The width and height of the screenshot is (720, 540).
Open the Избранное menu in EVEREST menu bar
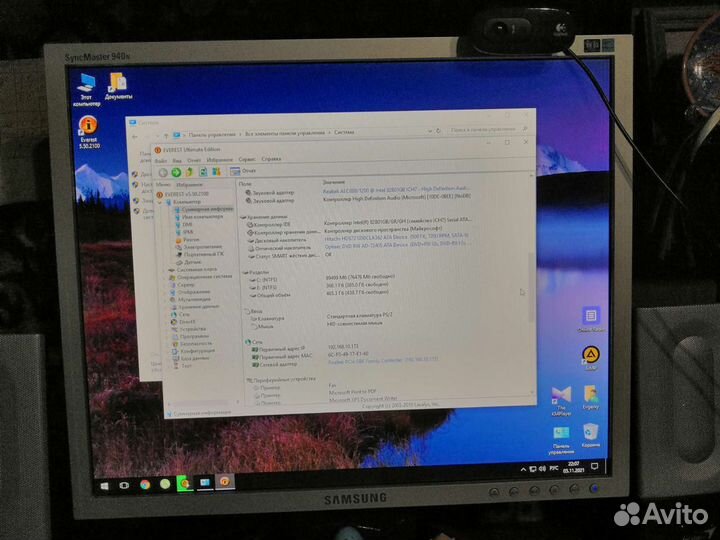(219, 160)
